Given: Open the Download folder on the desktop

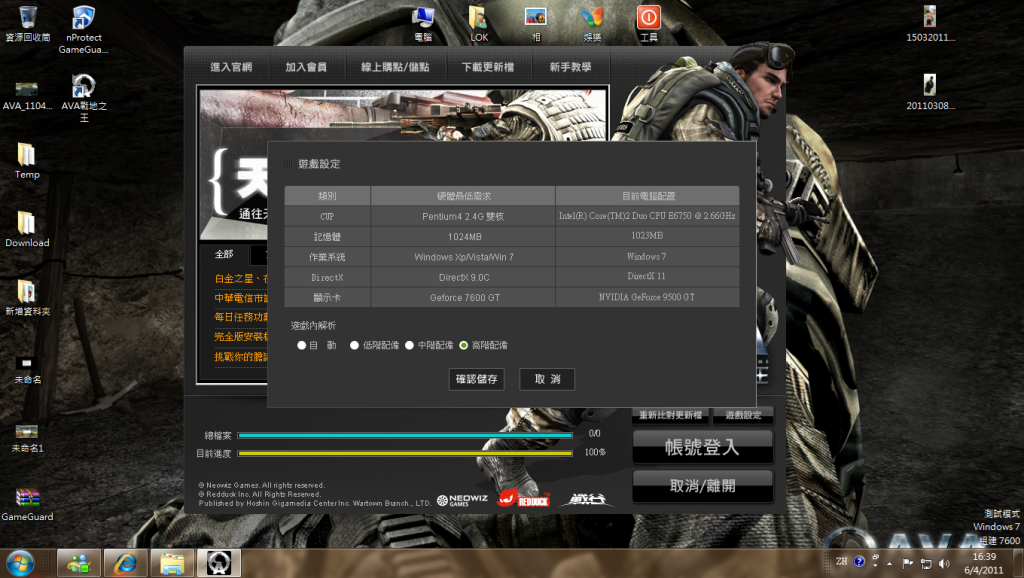Looking at the screenshot, I should pyautogui.click(x=27, y=223).
